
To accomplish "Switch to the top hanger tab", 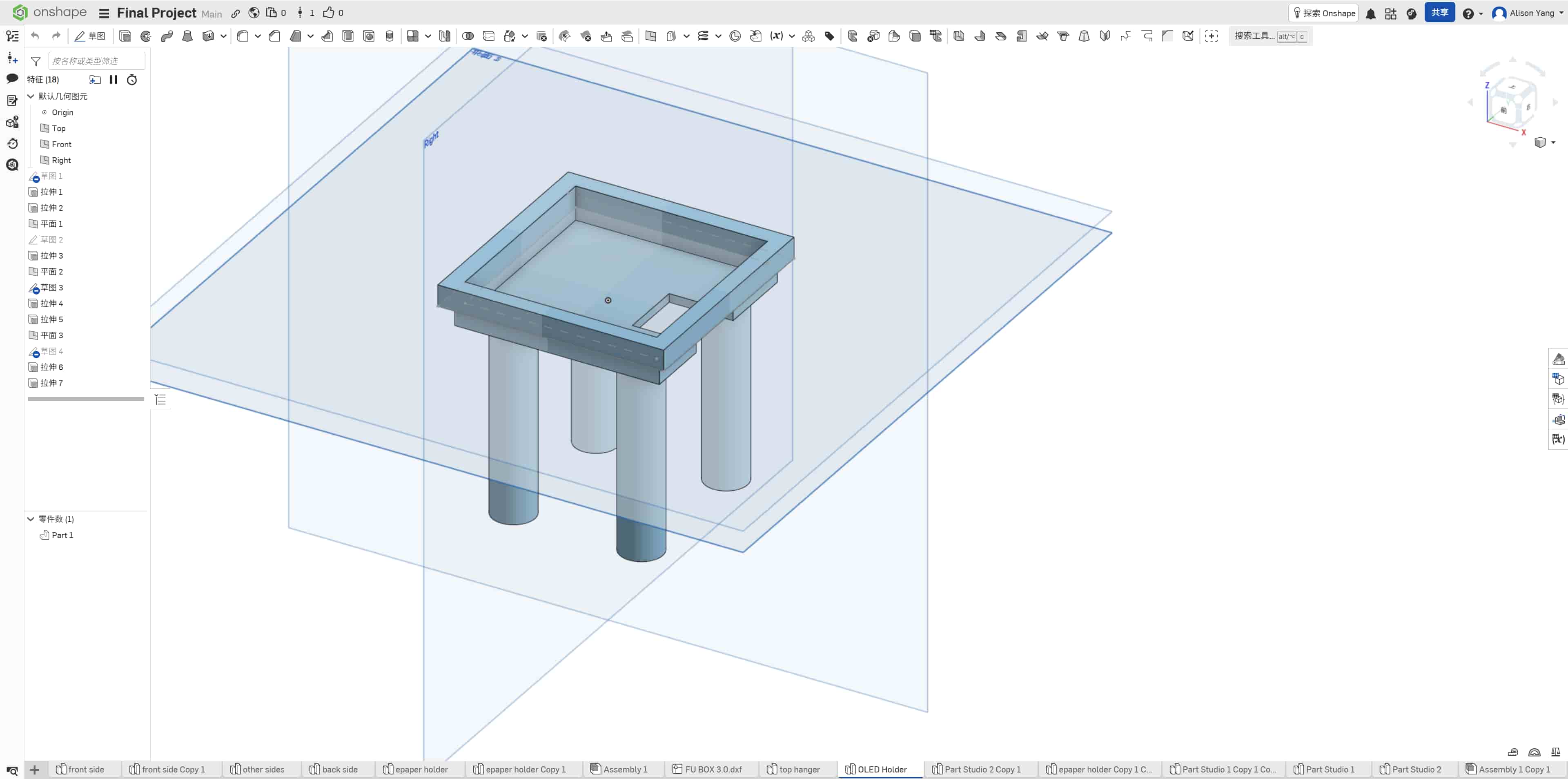I will (x=793, y=769).
